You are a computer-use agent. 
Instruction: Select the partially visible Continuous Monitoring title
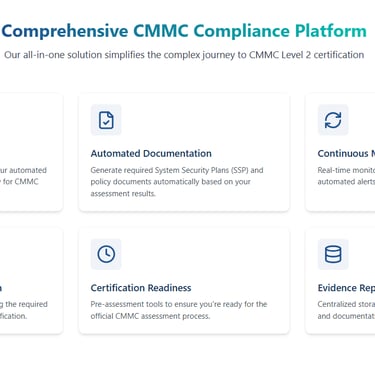tap(346, 153)
